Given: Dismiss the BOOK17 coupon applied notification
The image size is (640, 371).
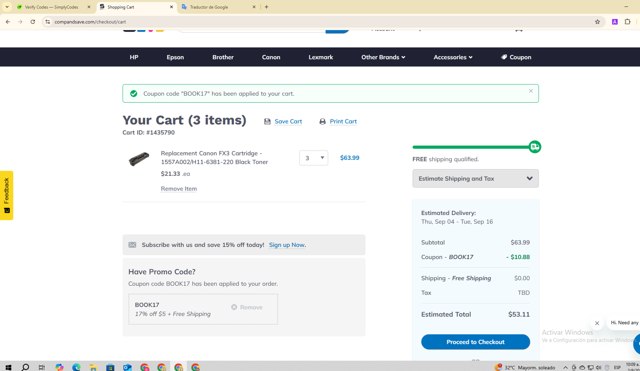Looking at the screenshot, I should (x=531, y=91).
